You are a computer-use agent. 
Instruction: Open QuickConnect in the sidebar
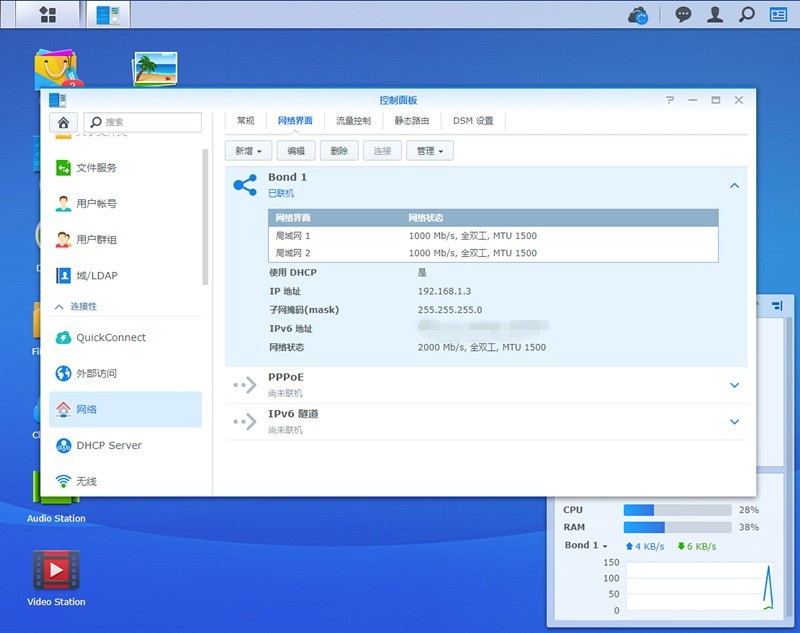pos(110,338)
